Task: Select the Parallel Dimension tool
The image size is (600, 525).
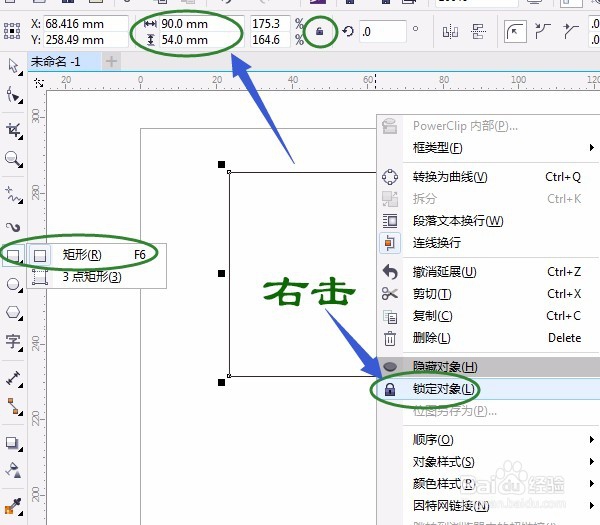Action: point(13,378)
